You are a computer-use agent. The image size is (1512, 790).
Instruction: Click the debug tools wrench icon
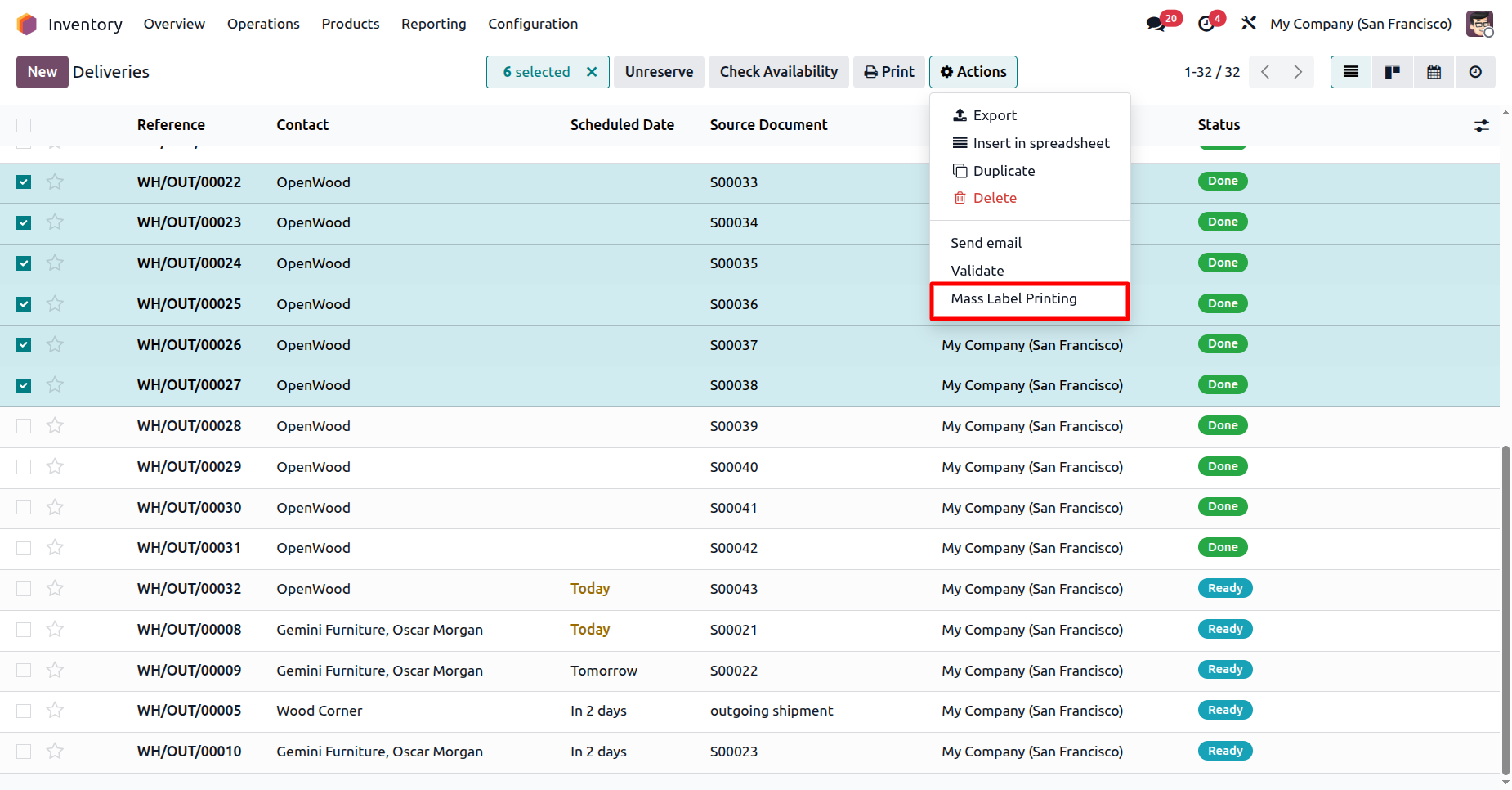tap(1248, 24)
